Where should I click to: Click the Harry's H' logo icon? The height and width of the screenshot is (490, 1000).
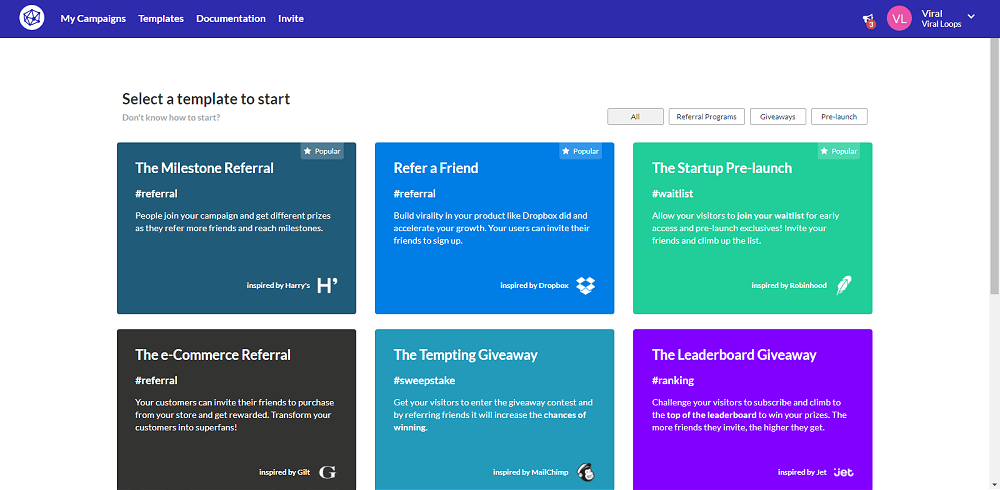327,285
